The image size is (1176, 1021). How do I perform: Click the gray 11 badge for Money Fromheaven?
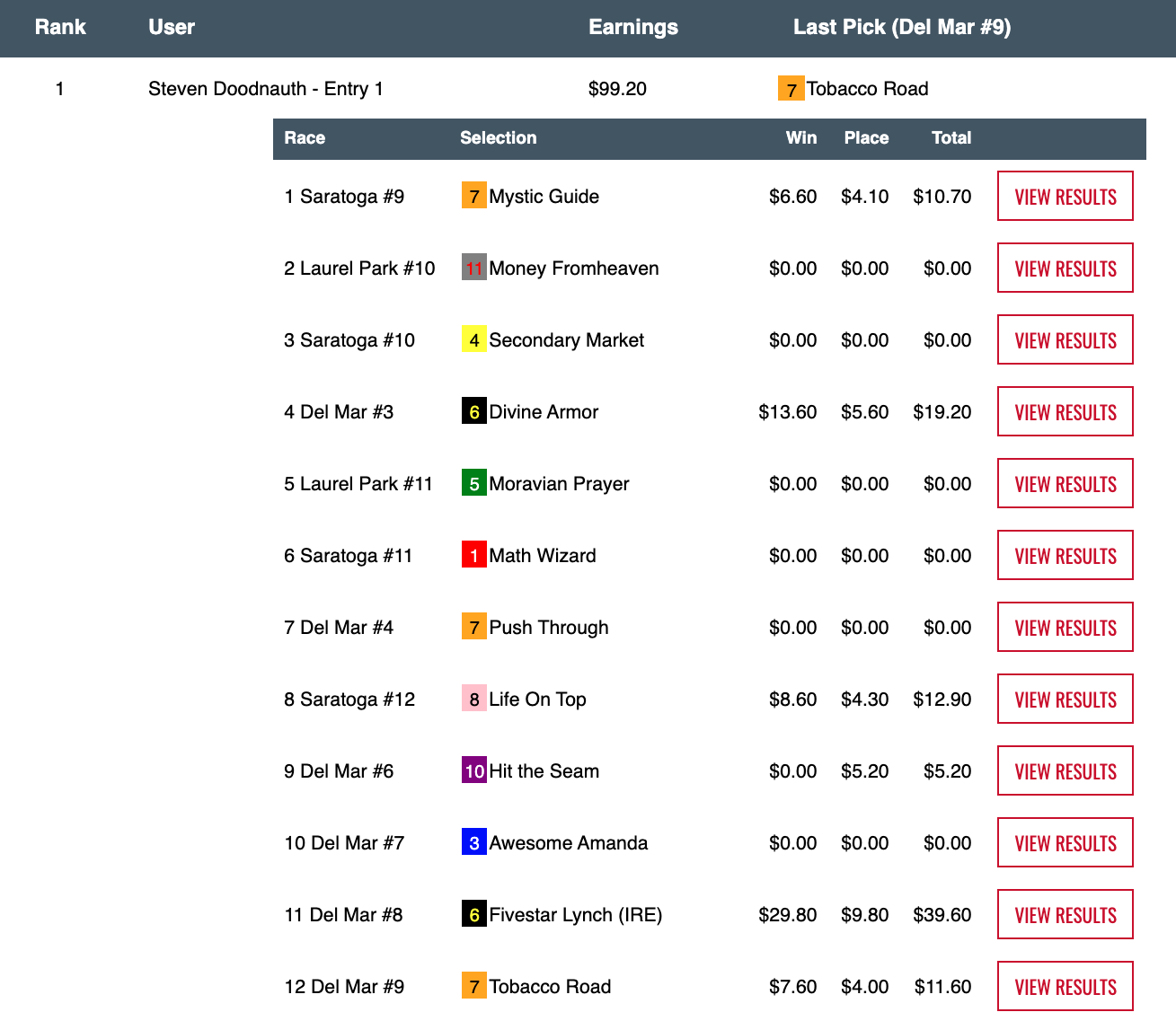point(473,268)
